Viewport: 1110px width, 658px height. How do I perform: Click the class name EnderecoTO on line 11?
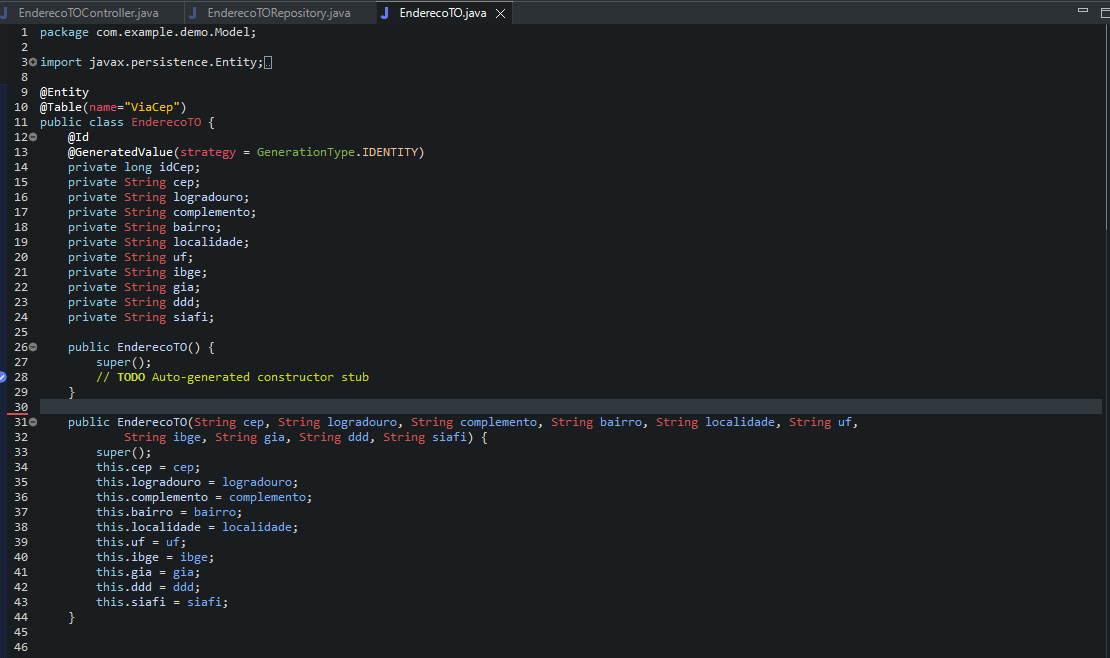click(x=165, y=121)
